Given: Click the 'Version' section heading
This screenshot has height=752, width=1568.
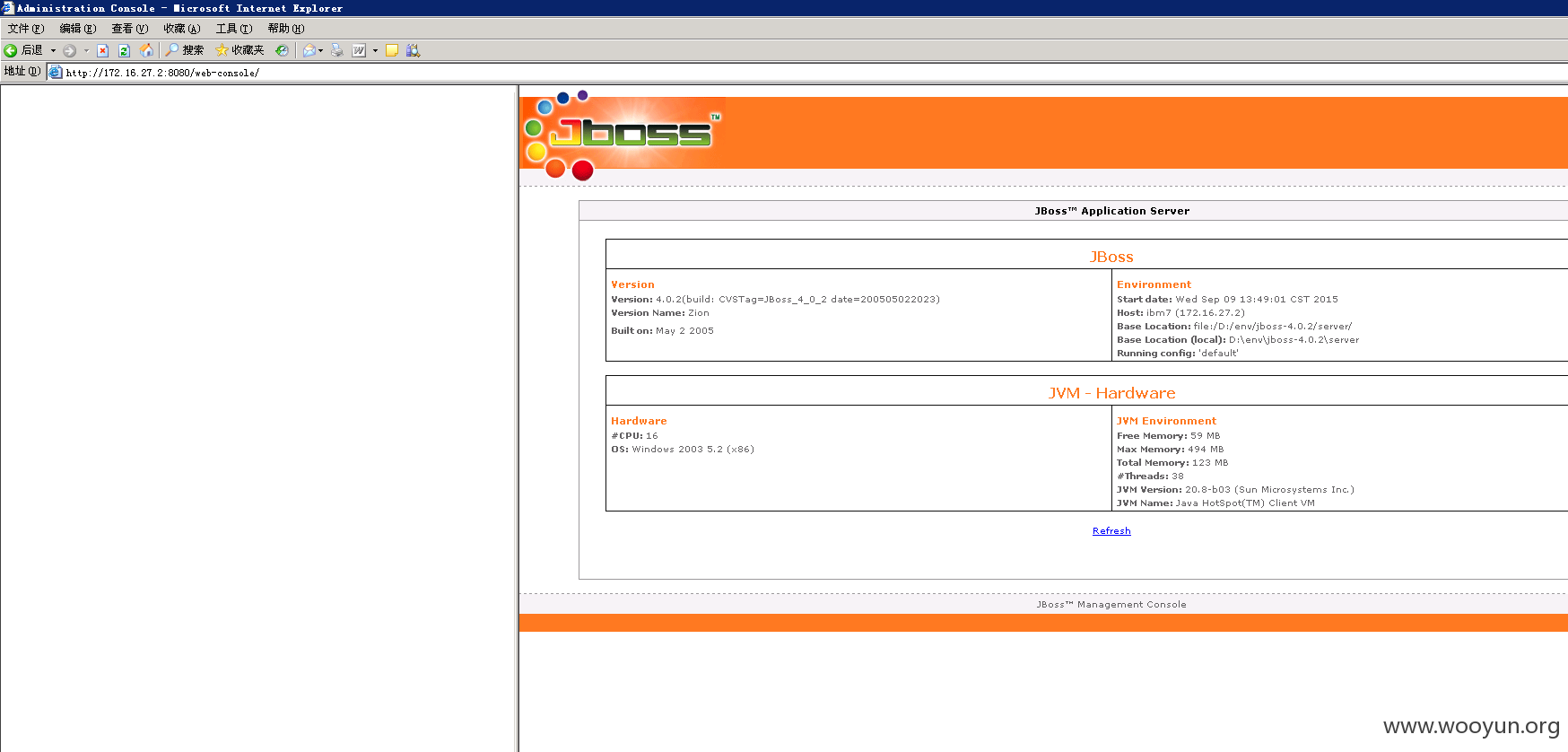Looking at the screenshot, I should point(632,284).
